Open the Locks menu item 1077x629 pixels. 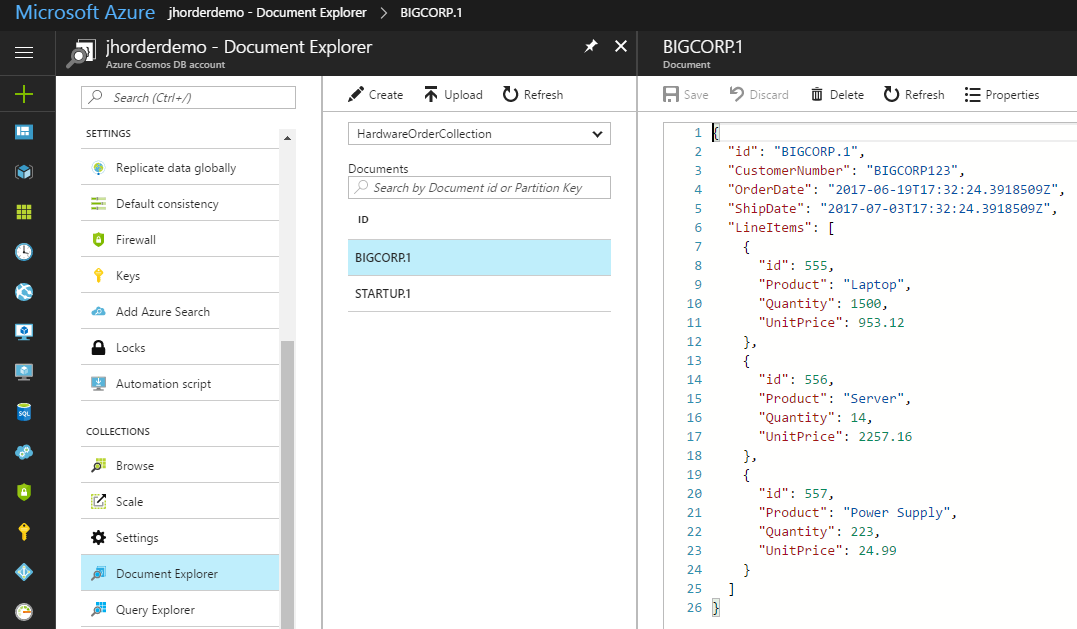180,347
